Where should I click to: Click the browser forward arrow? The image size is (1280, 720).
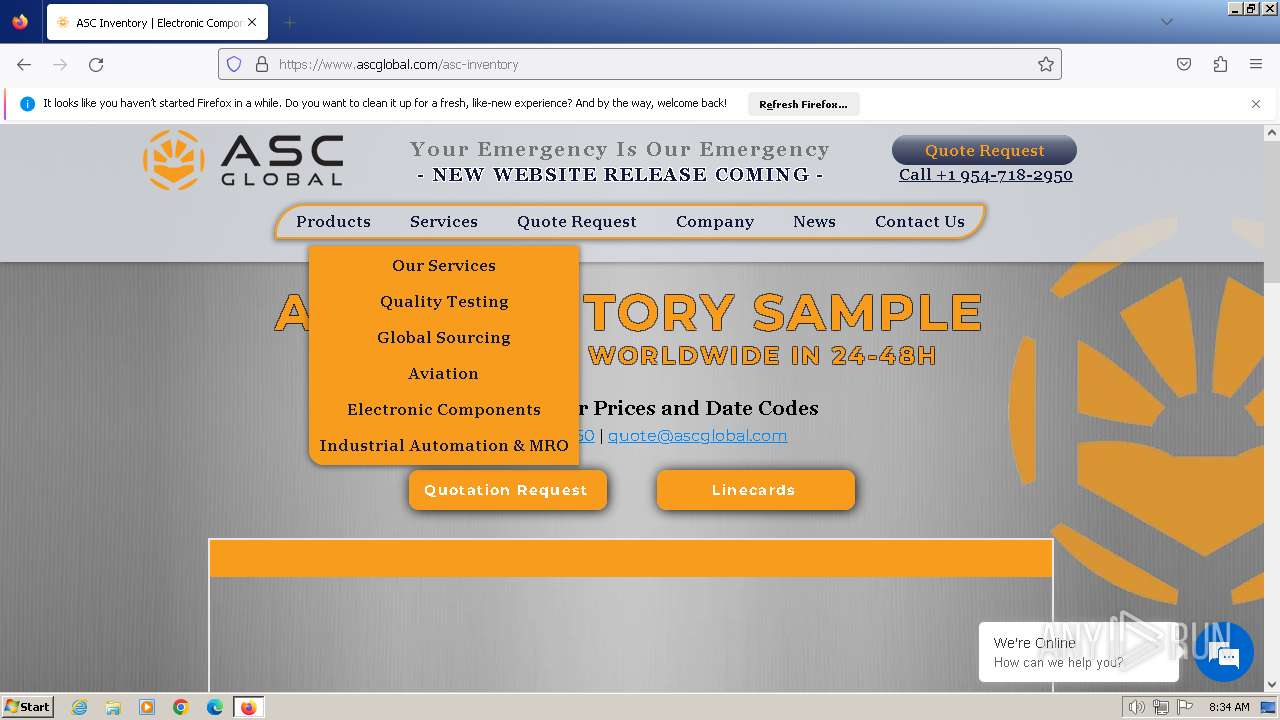pos(60,64)
